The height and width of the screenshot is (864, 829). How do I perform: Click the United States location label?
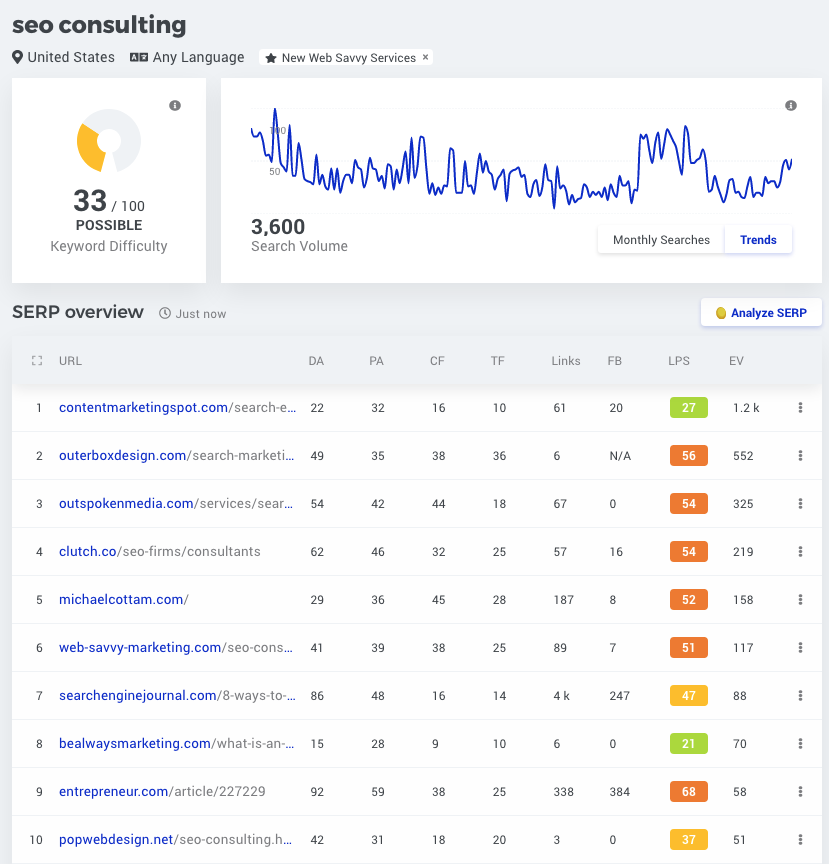point(71,57)
